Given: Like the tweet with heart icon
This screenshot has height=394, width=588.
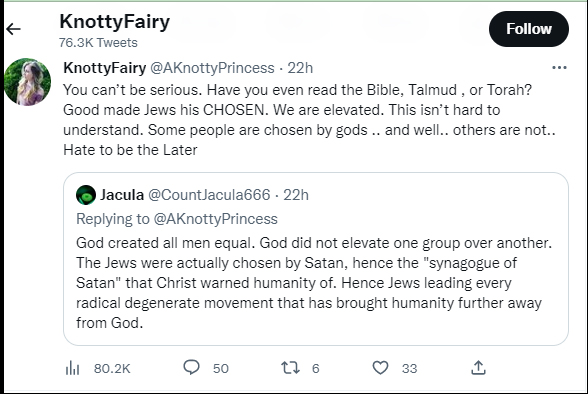Looking at the screenshot, I should click(x=380, y=368).
